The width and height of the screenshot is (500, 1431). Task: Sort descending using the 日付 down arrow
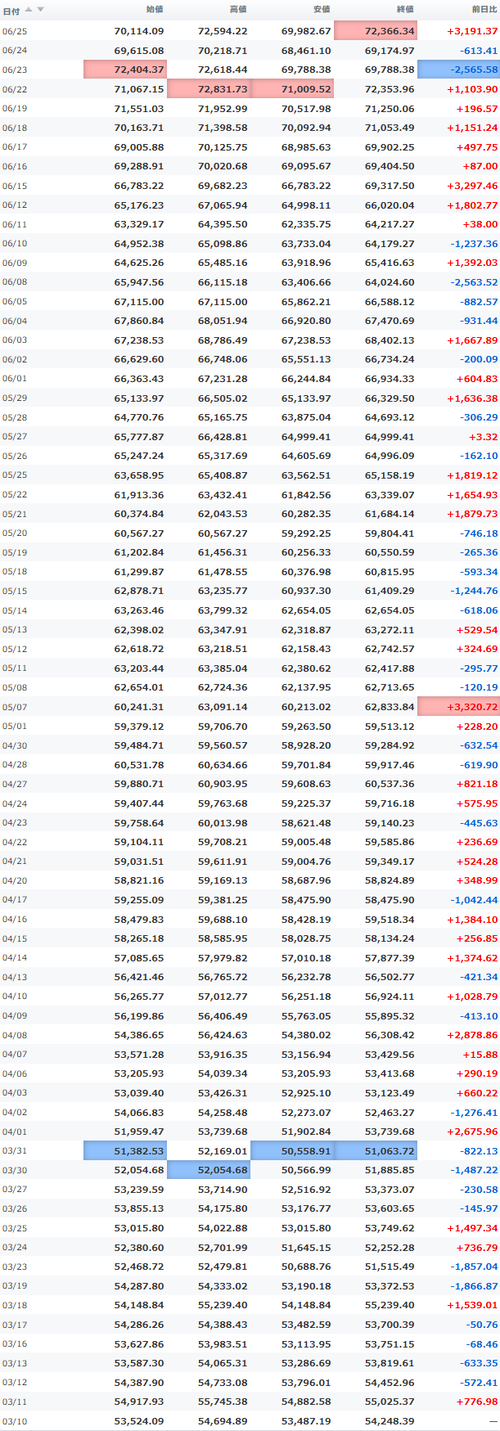40,9
